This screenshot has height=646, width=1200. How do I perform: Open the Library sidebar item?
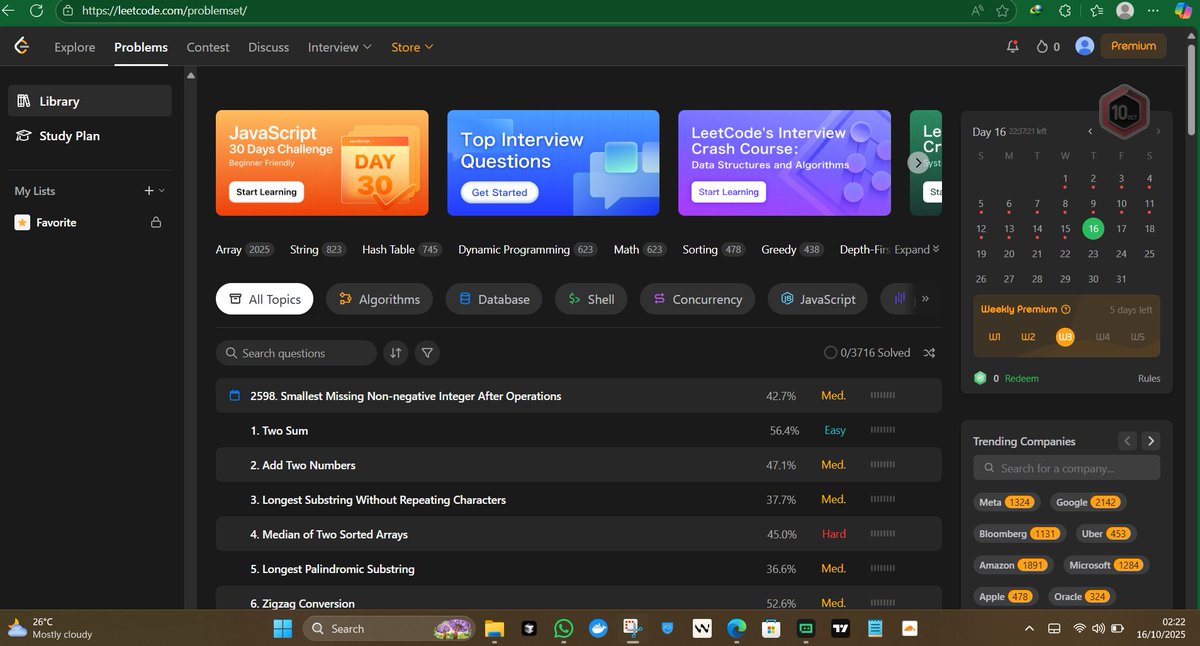point(91,101)
